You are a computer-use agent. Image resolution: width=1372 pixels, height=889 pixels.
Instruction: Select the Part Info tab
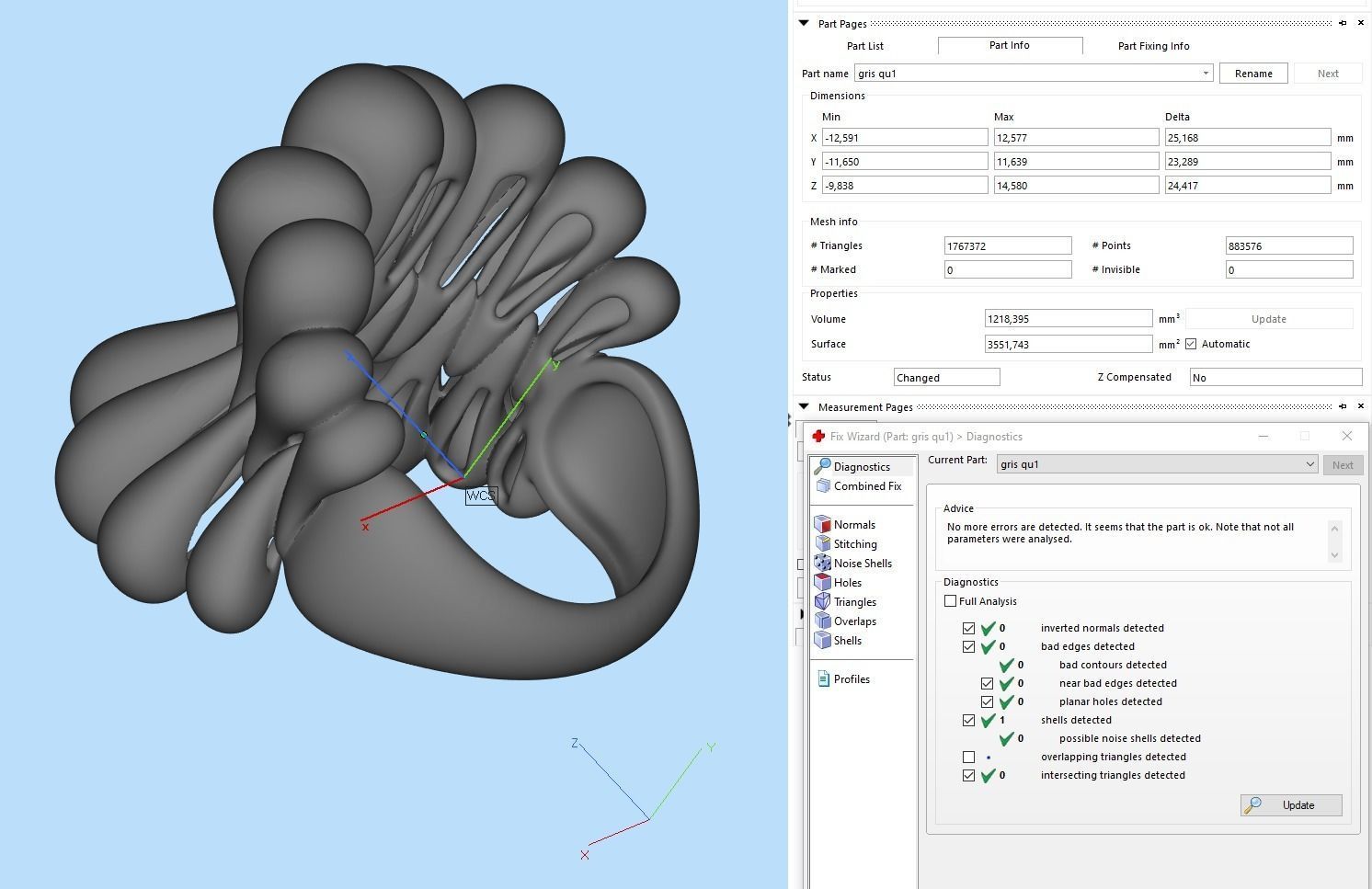pos(1010,45)
